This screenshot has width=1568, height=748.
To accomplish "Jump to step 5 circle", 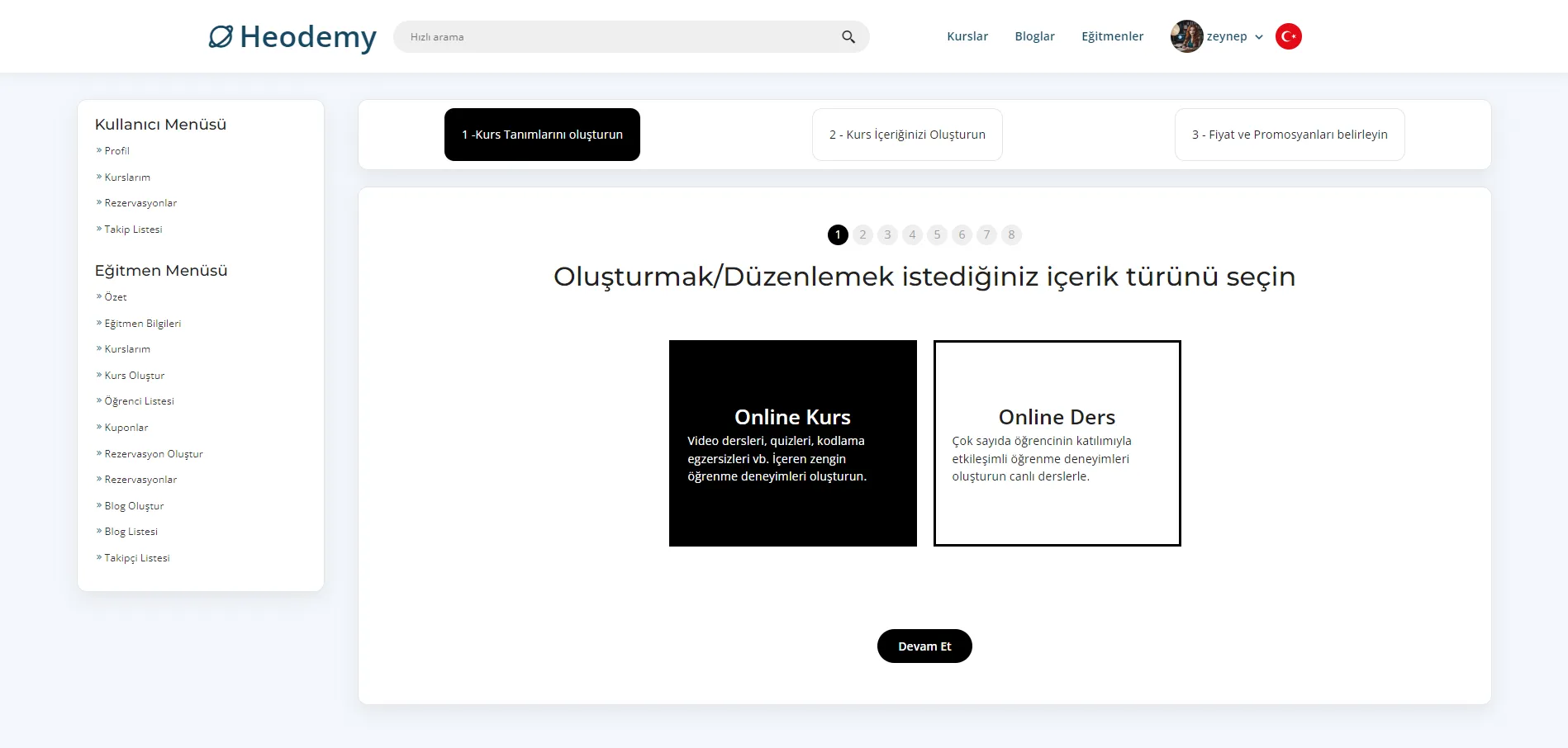I will (937, 235).
